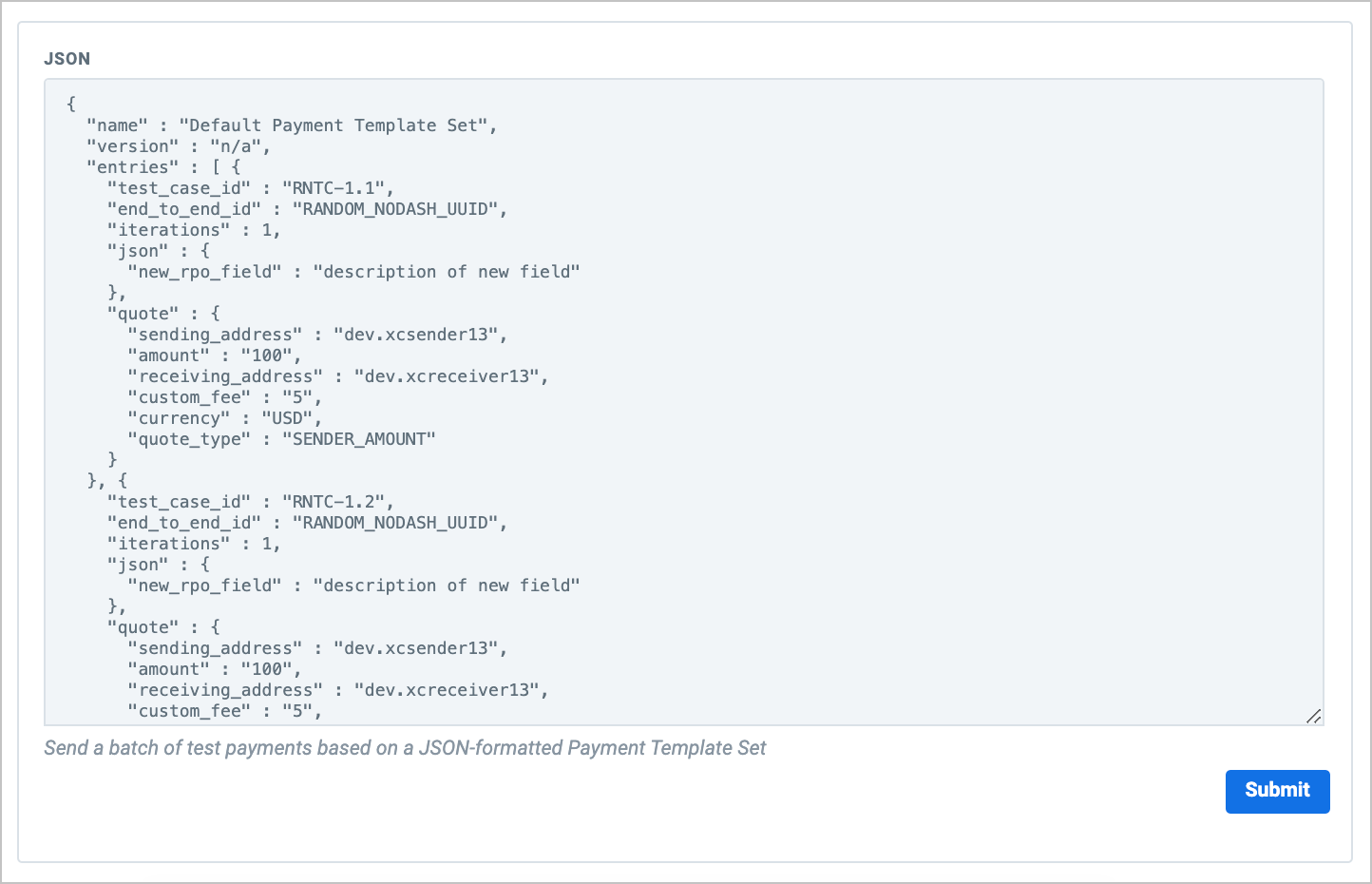The image size is (1372, 884).
Task: Place cursor on the "name" line
Action: point(285,125)
